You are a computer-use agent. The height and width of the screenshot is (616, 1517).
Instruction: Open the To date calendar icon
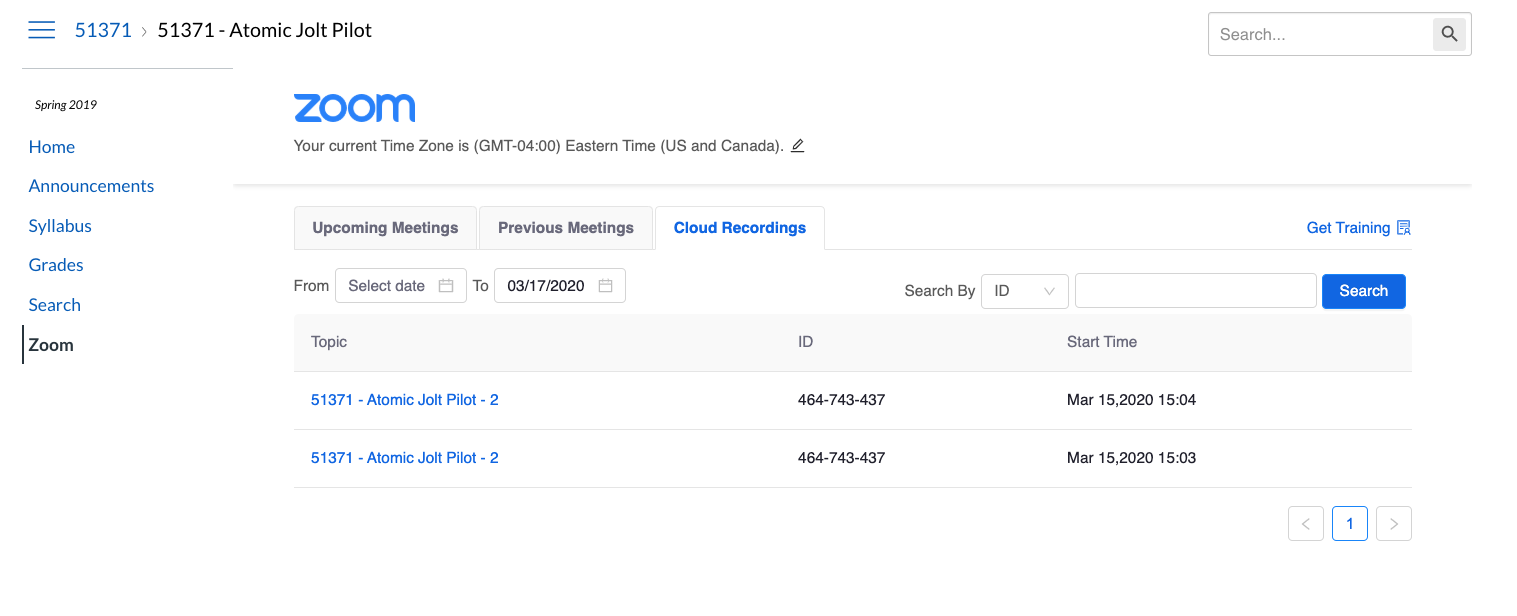[x=605, y=286]
